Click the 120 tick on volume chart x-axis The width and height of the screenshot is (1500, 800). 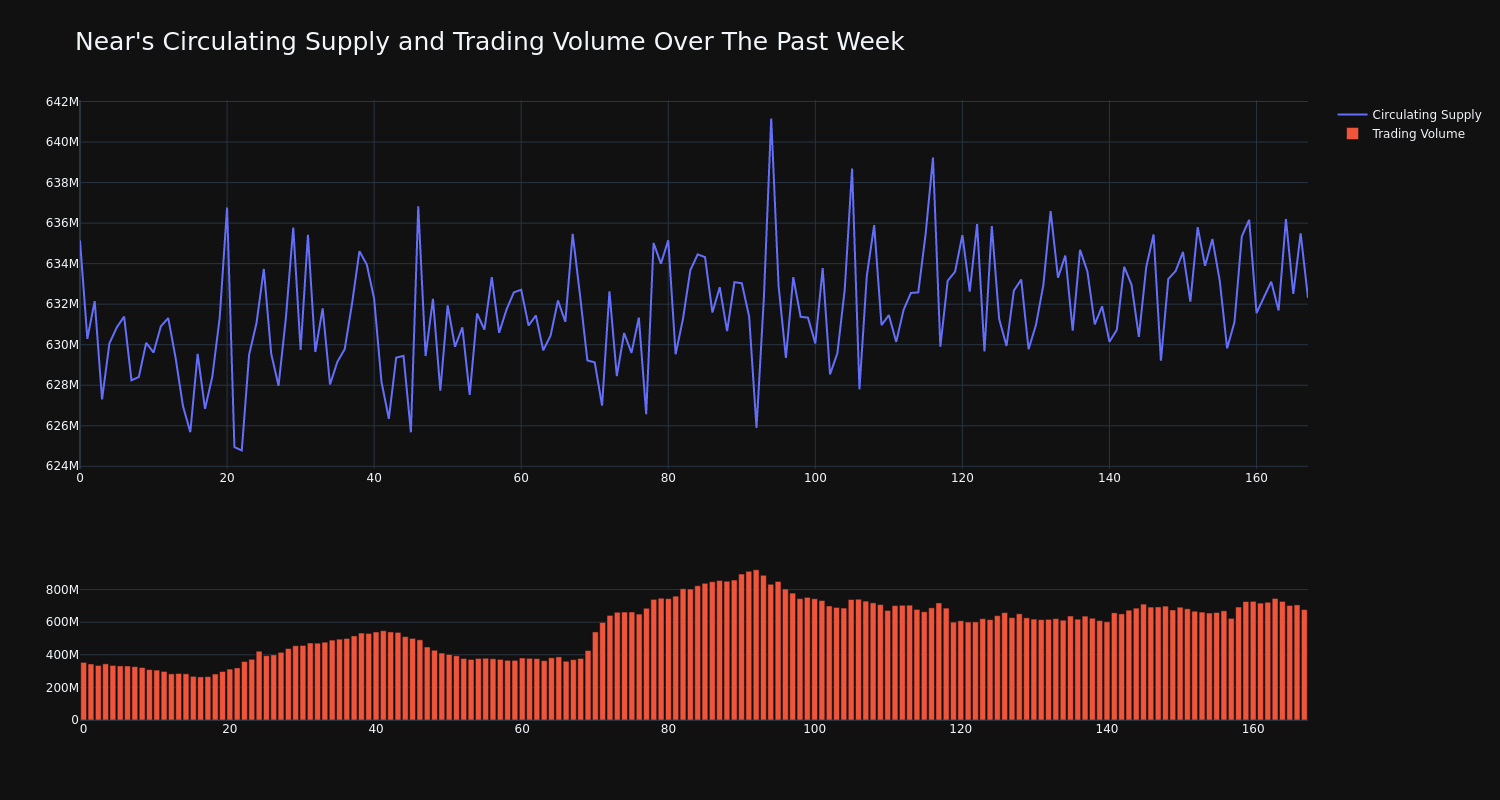click(x=961, y=729)
